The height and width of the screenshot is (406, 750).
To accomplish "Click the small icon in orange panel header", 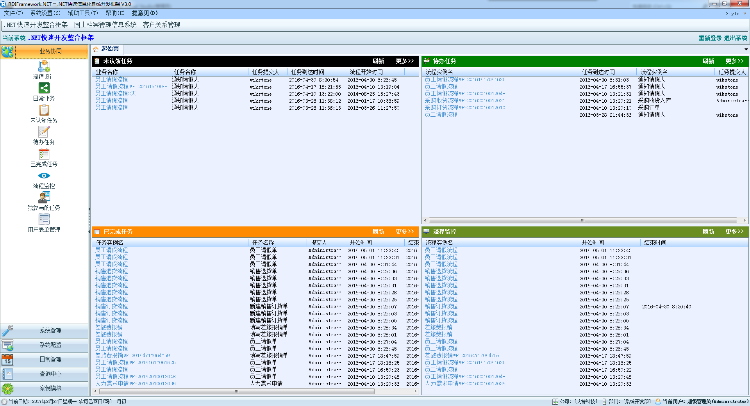I will click(97, 231).
